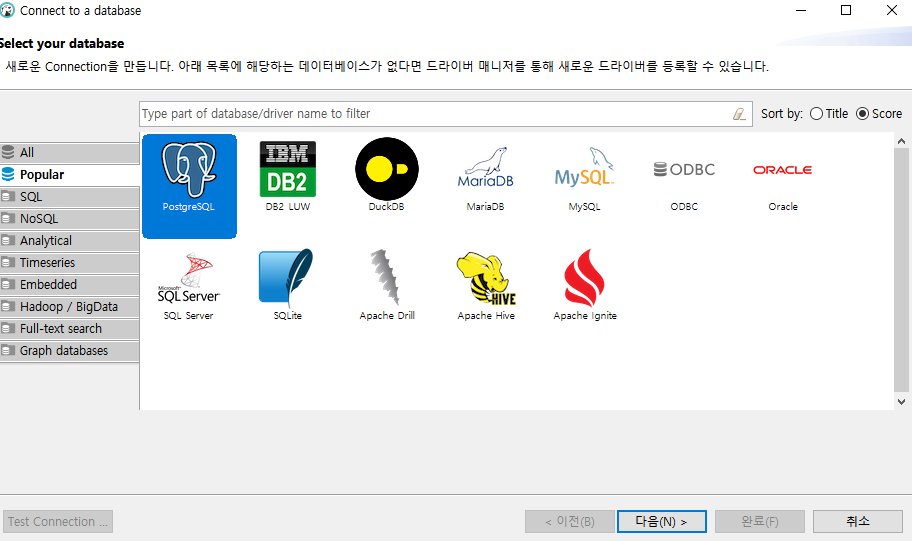Switch to Full-text search category
This screenshot has height=541, width=912.
pos(70,329)
